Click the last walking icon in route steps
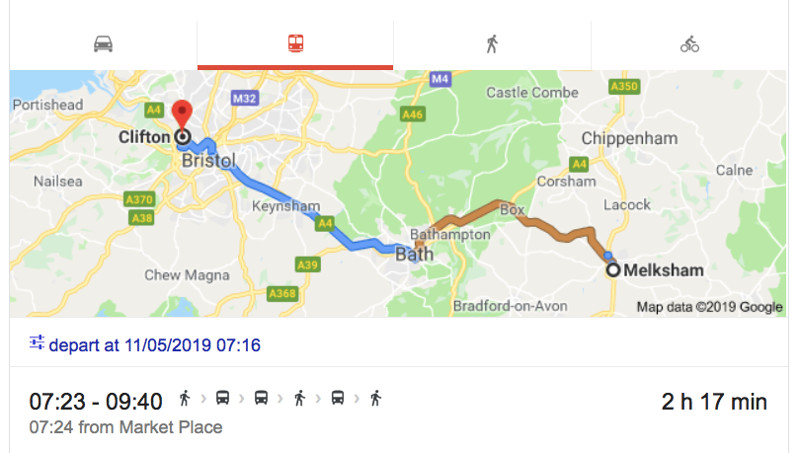 click(x=375, y=399)
